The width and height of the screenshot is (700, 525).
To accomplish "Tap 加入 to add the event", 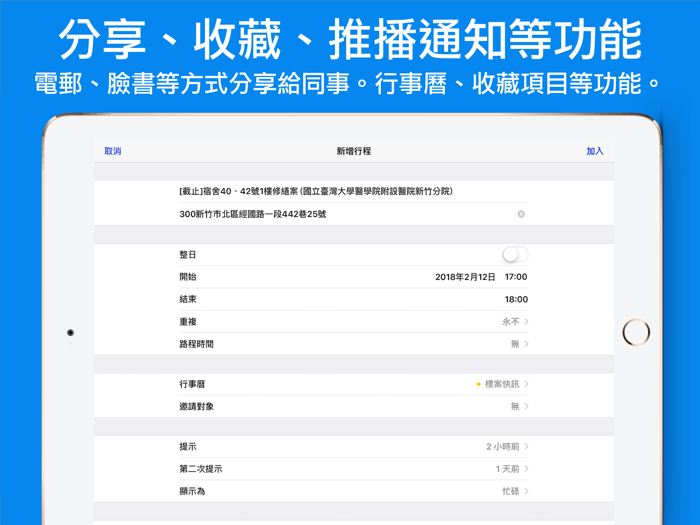I will click(x=595, y=151).
